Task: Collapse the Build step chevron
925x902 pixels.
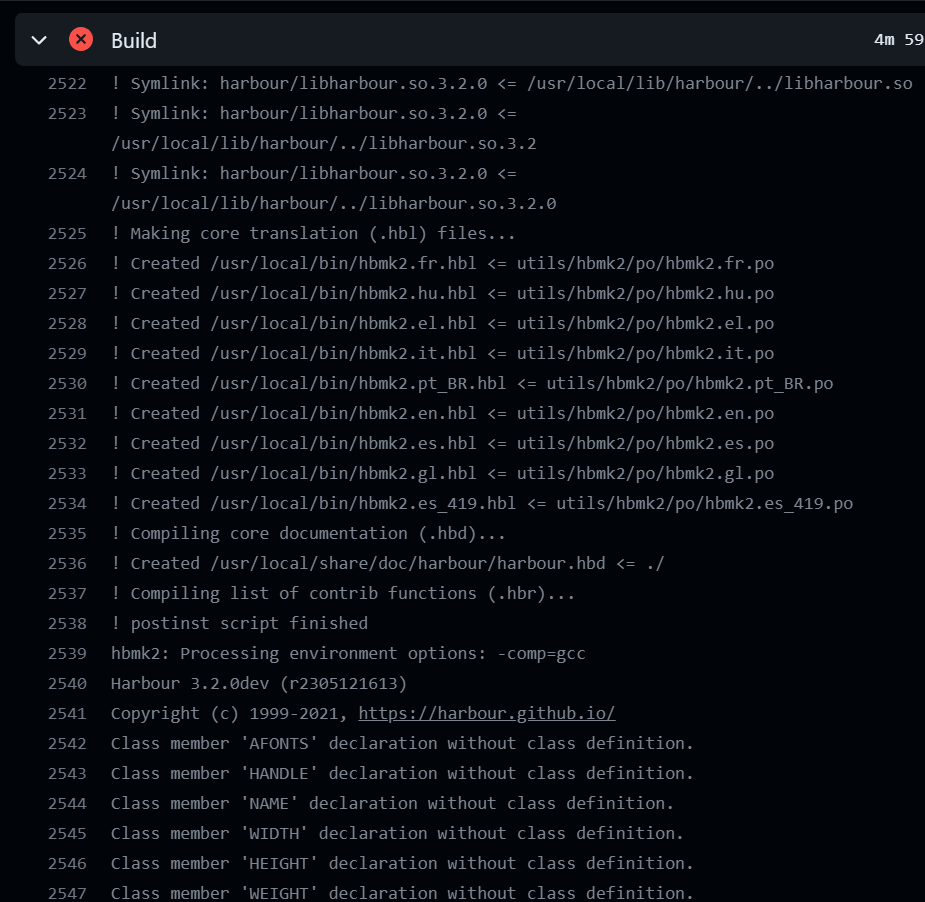Action: [x=39, y=40]
